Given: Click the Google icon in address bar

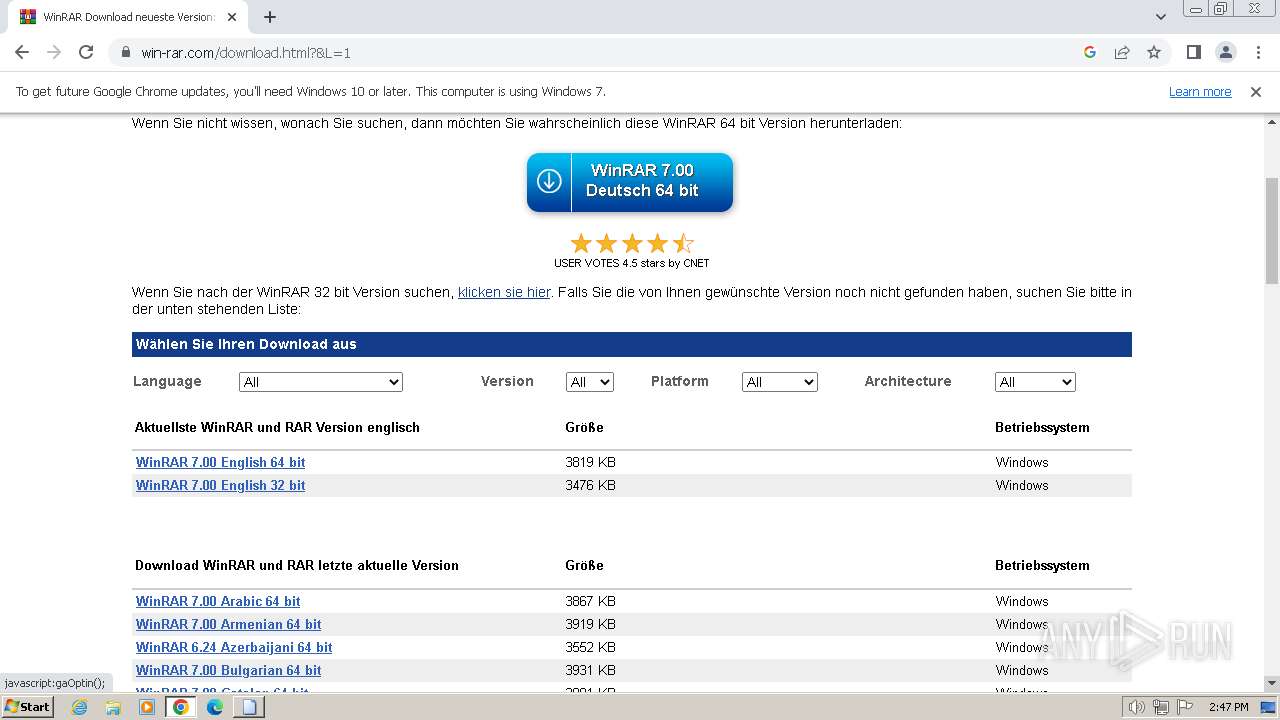Looking at the screenshot, I should (x=1090, y=52).
